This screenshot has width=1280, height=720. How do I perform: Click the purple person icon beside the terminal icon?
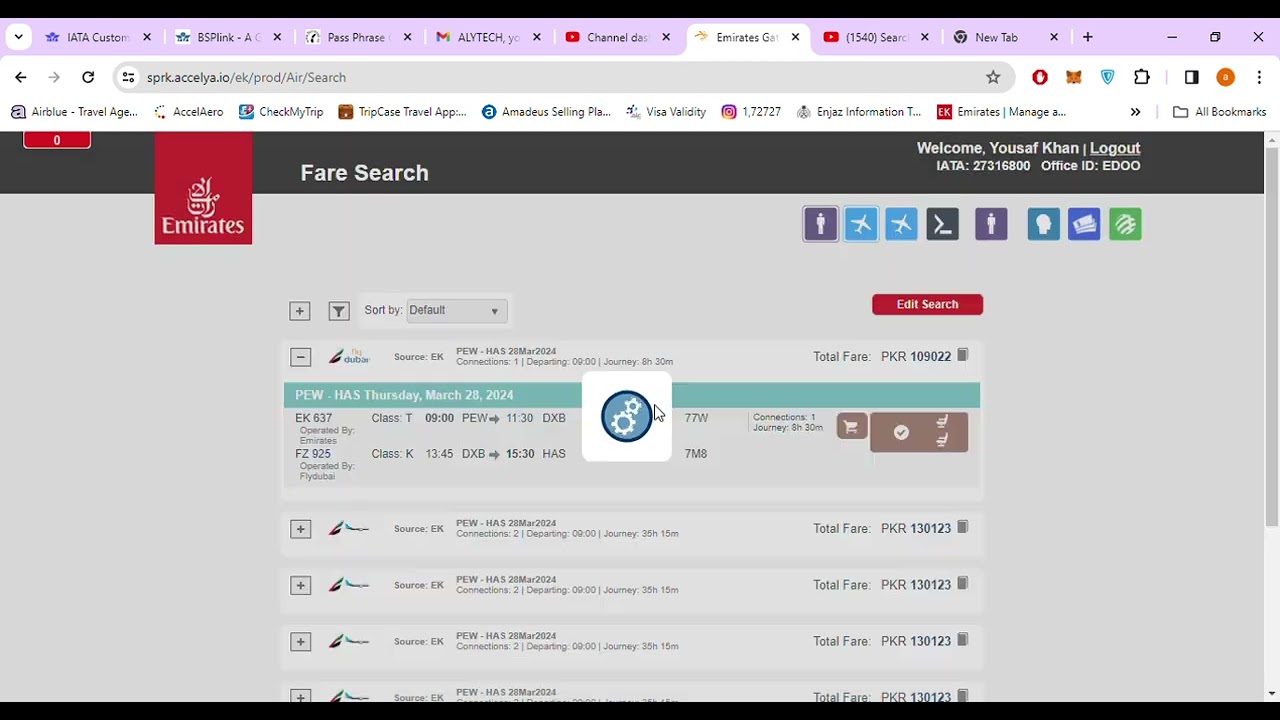tap(991, 224)
